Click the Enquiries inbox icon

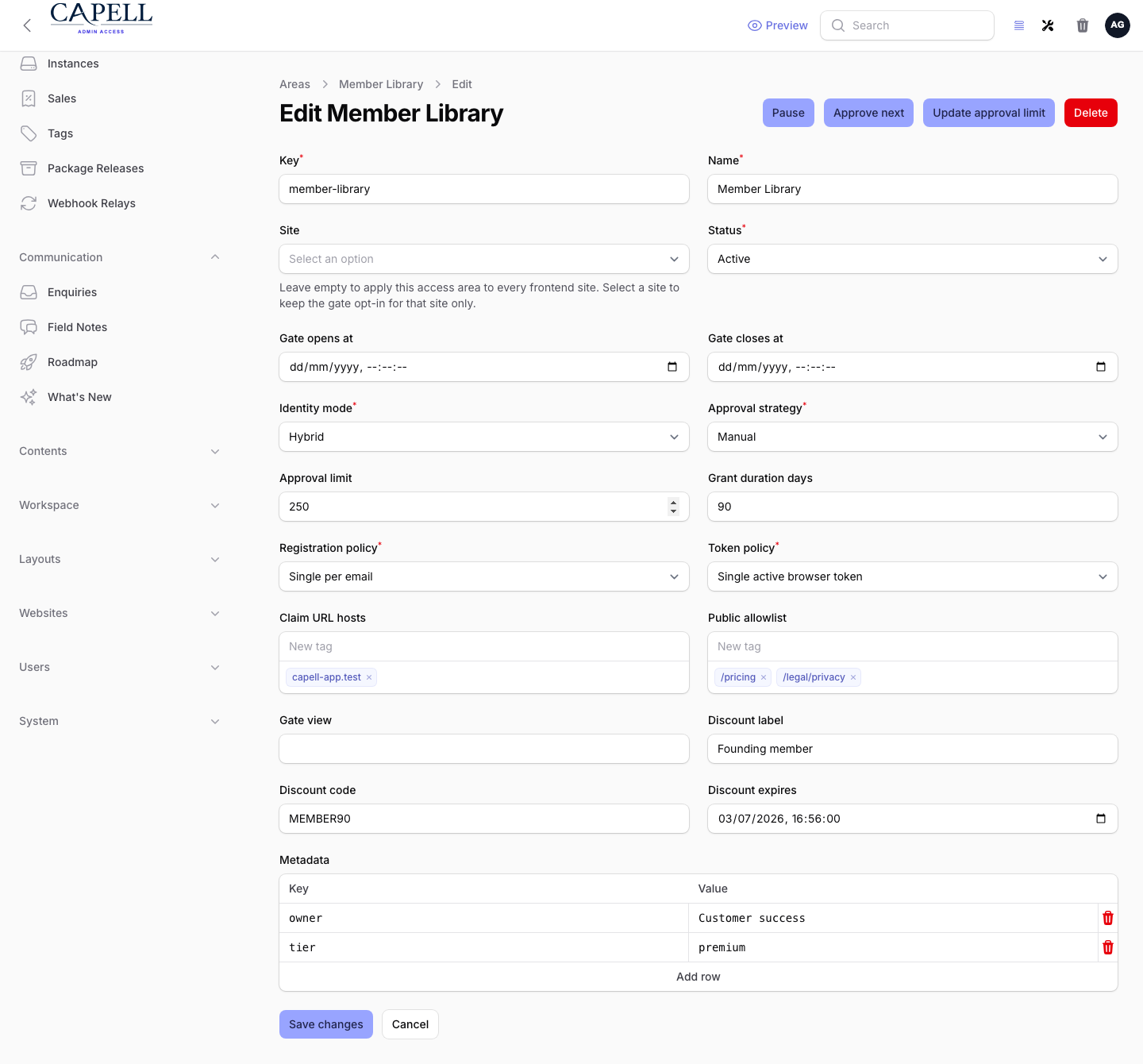point(29,292)
